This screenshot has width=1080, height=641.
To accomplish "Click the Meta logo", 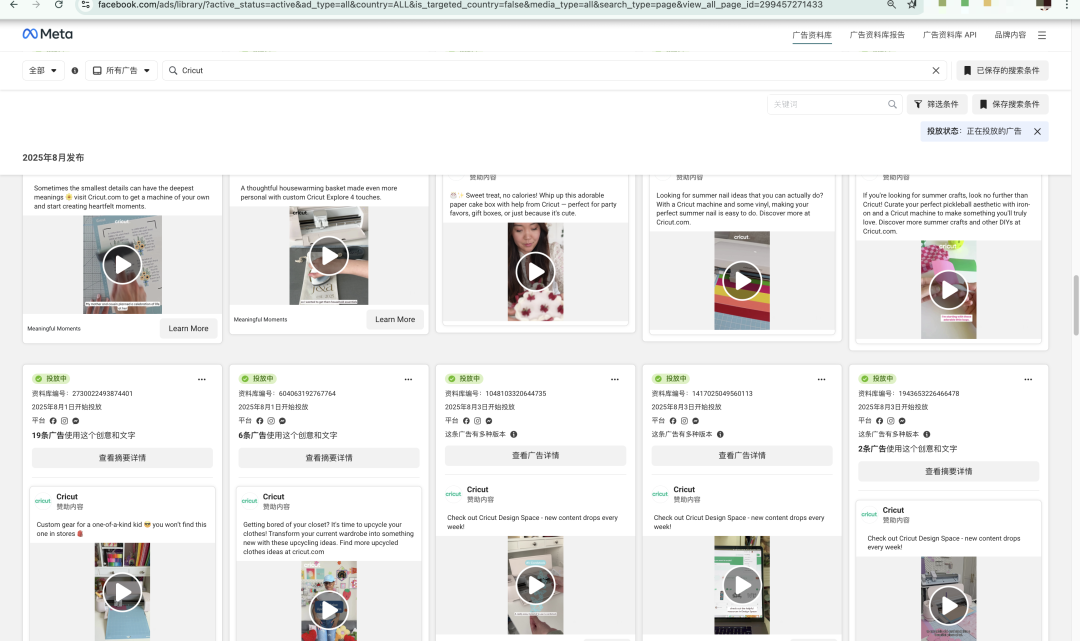I will tap(48, 34).
